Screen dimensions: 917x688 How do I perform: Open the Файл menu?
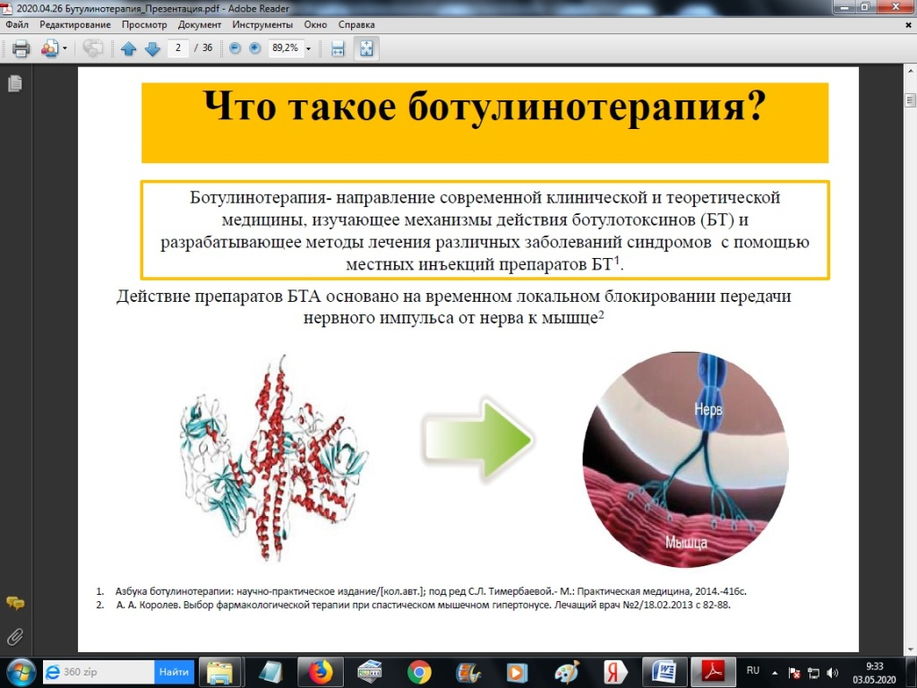pyautogui.click(x=16, y=23)
